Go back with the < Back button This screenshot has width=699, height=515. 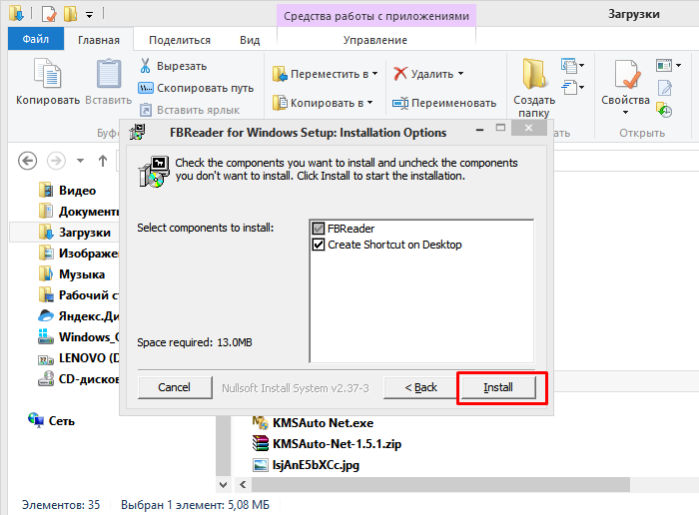(x=420, y=387)
